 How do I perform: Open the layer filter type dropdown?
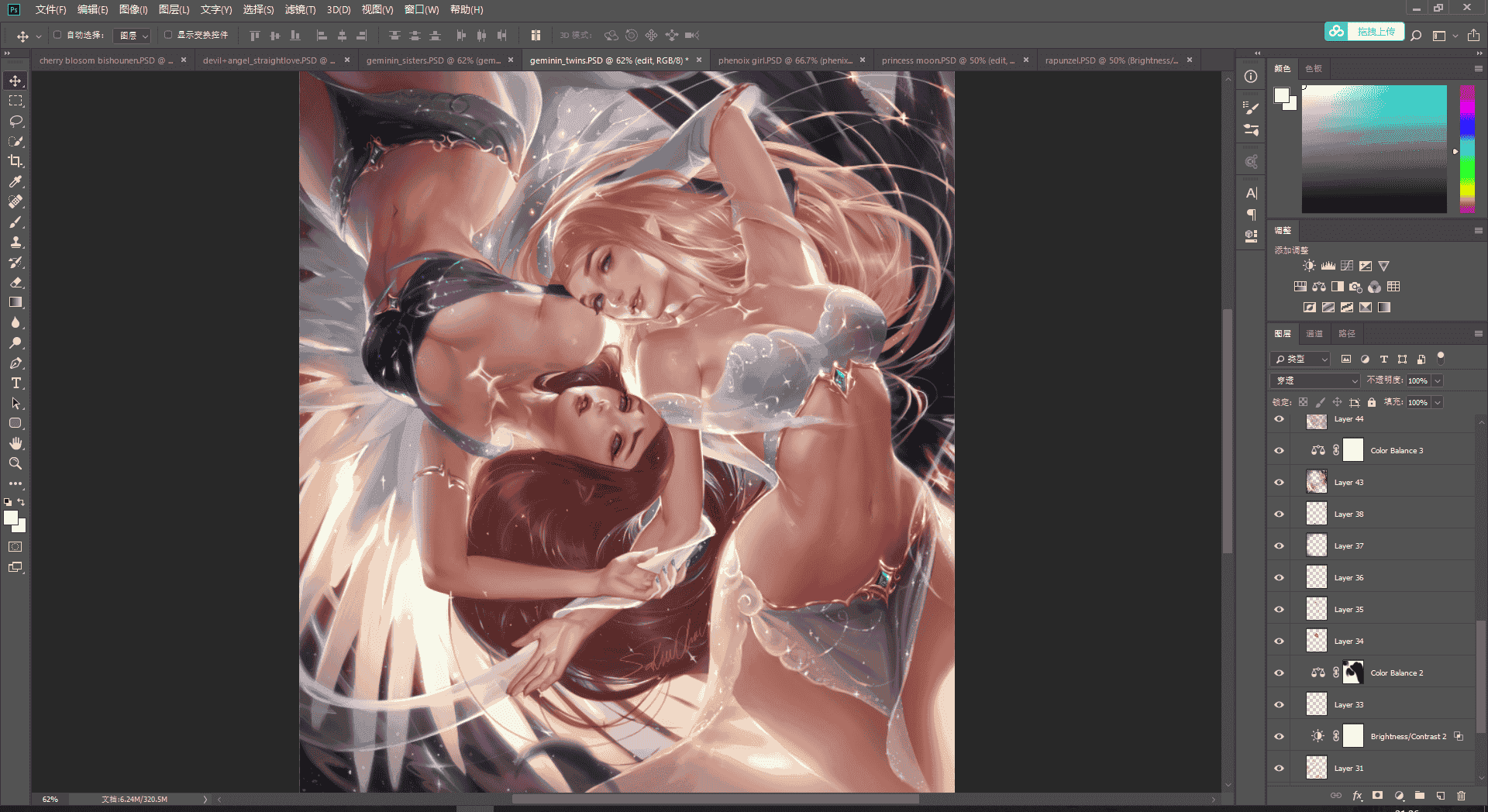coord(1301,359)
